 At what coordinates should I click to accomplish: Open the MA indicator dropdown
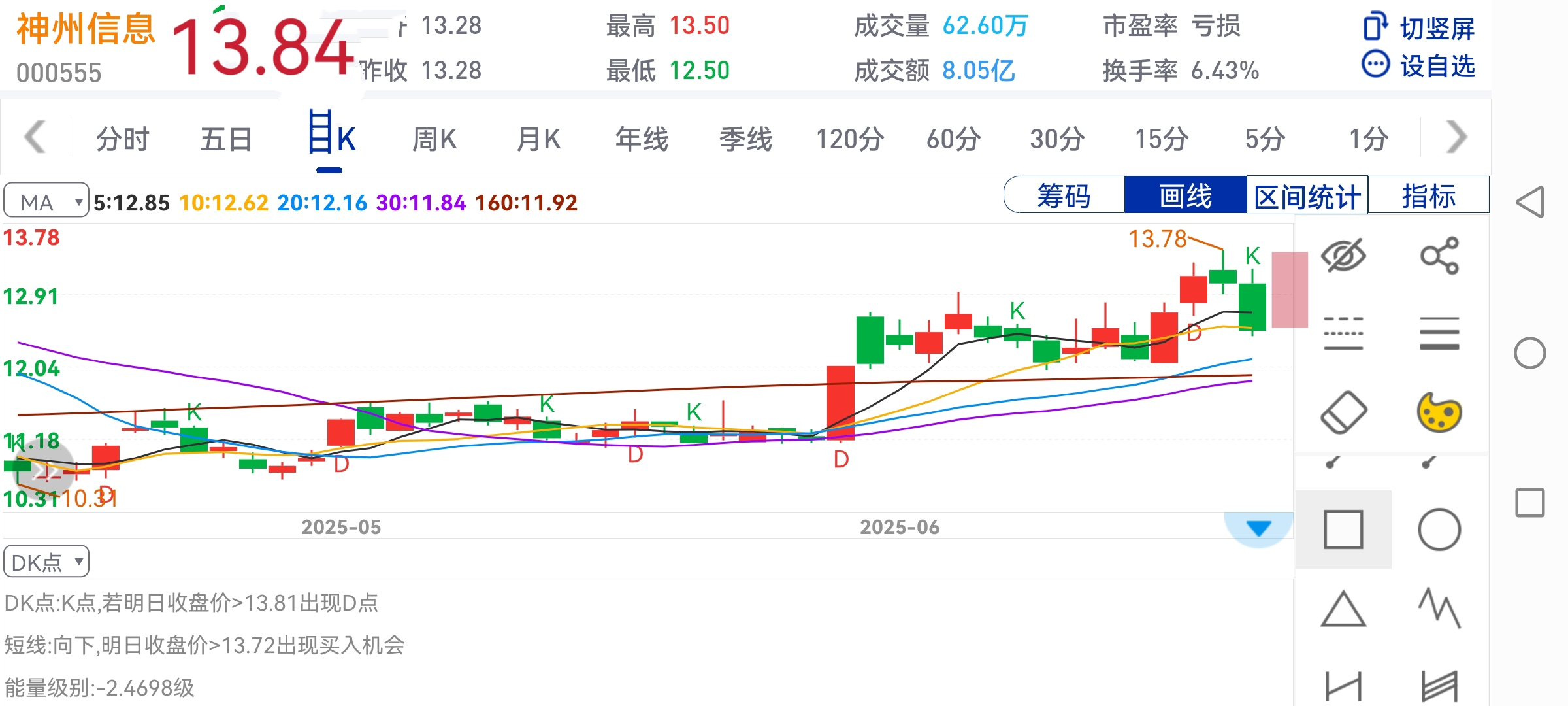(x=46, y=201)
